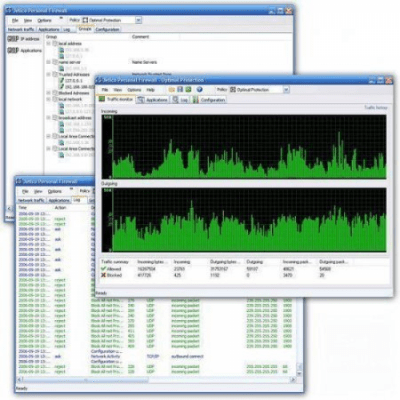The height and width of the screenshot is (400, 400).
Task: Open the Policy dropdown in front window
Action: coord(286,89)
